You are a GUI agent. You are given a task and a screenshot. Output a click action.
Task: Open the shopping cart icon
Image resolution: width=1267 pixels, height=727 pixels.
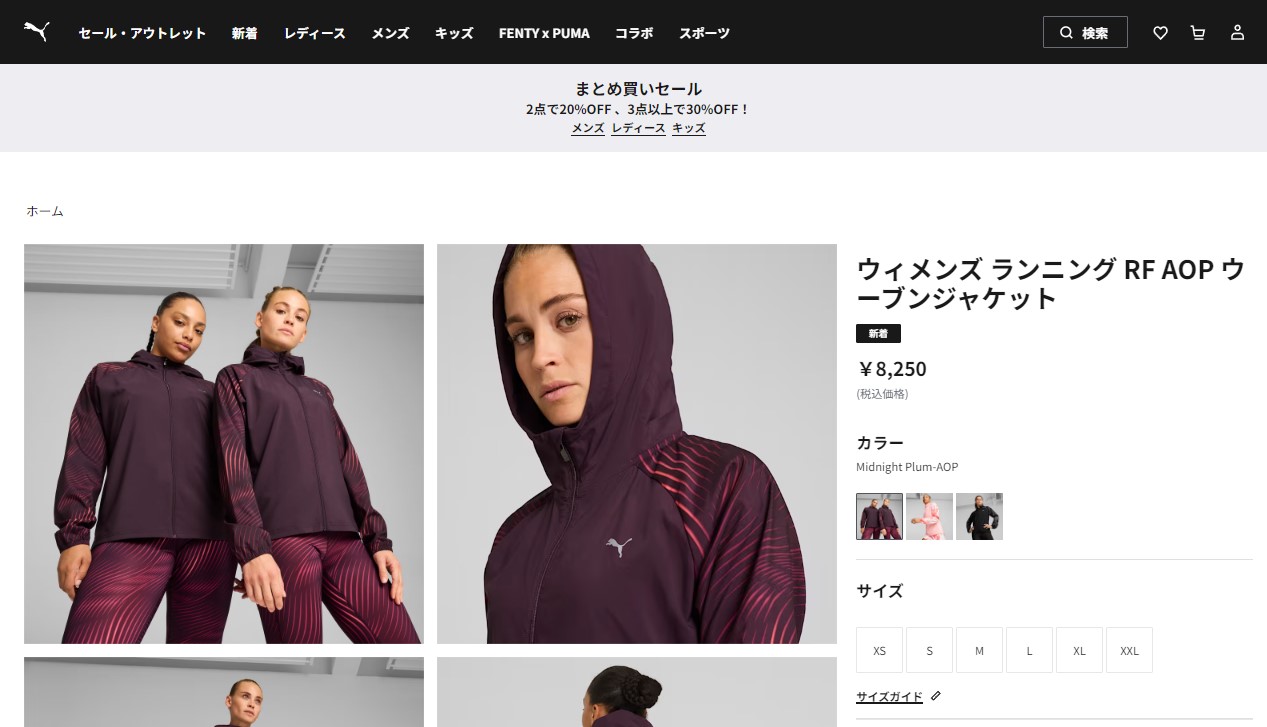pos(1198,33)
